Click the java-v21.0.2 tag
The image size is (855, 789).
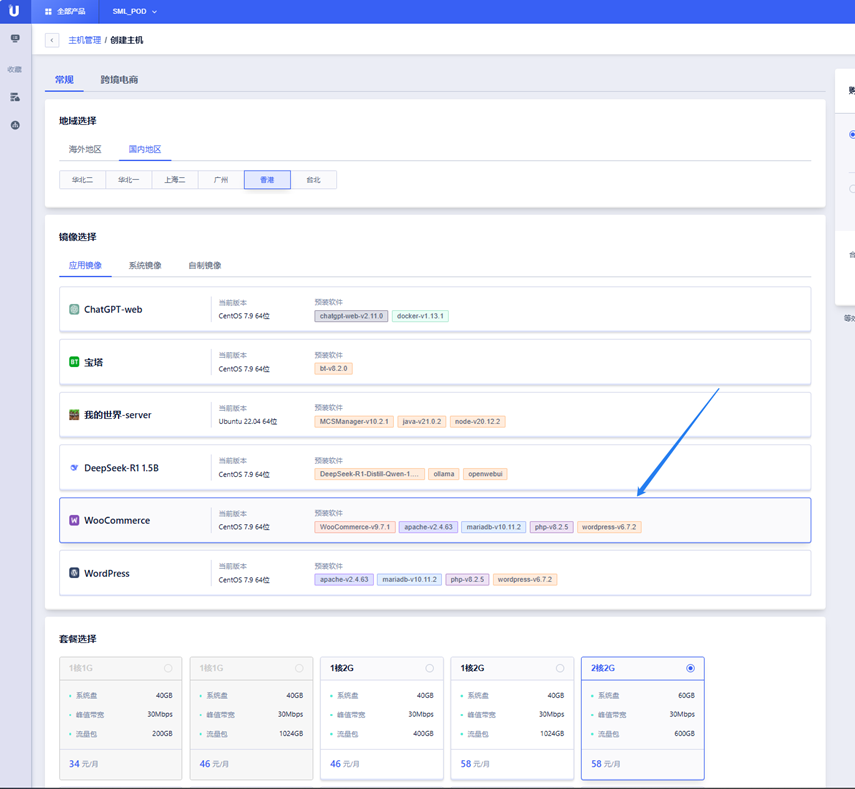coord(422,421)
